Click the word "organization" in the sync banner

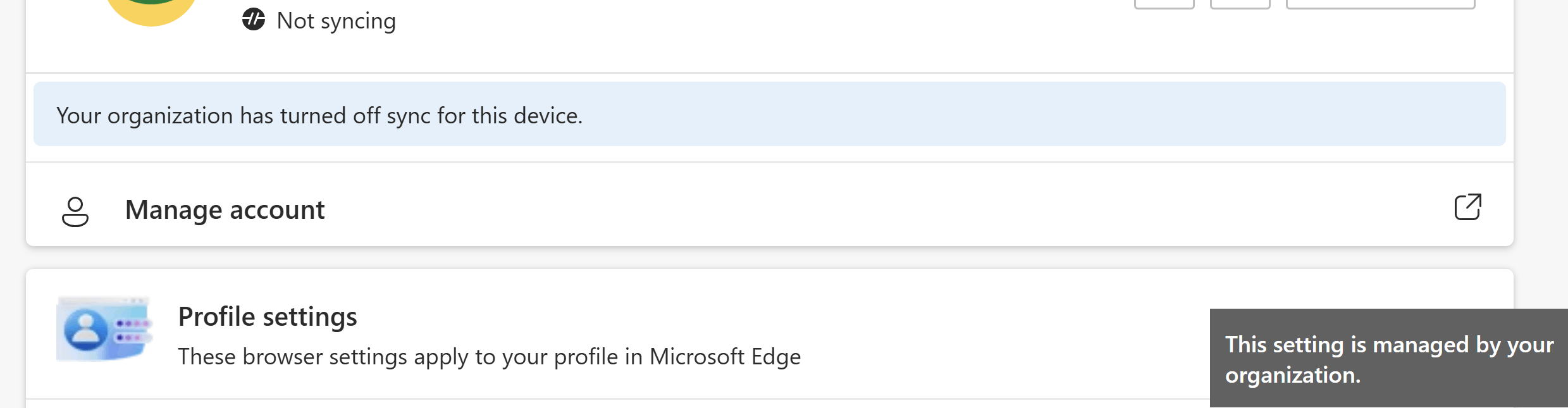point(170,116)
